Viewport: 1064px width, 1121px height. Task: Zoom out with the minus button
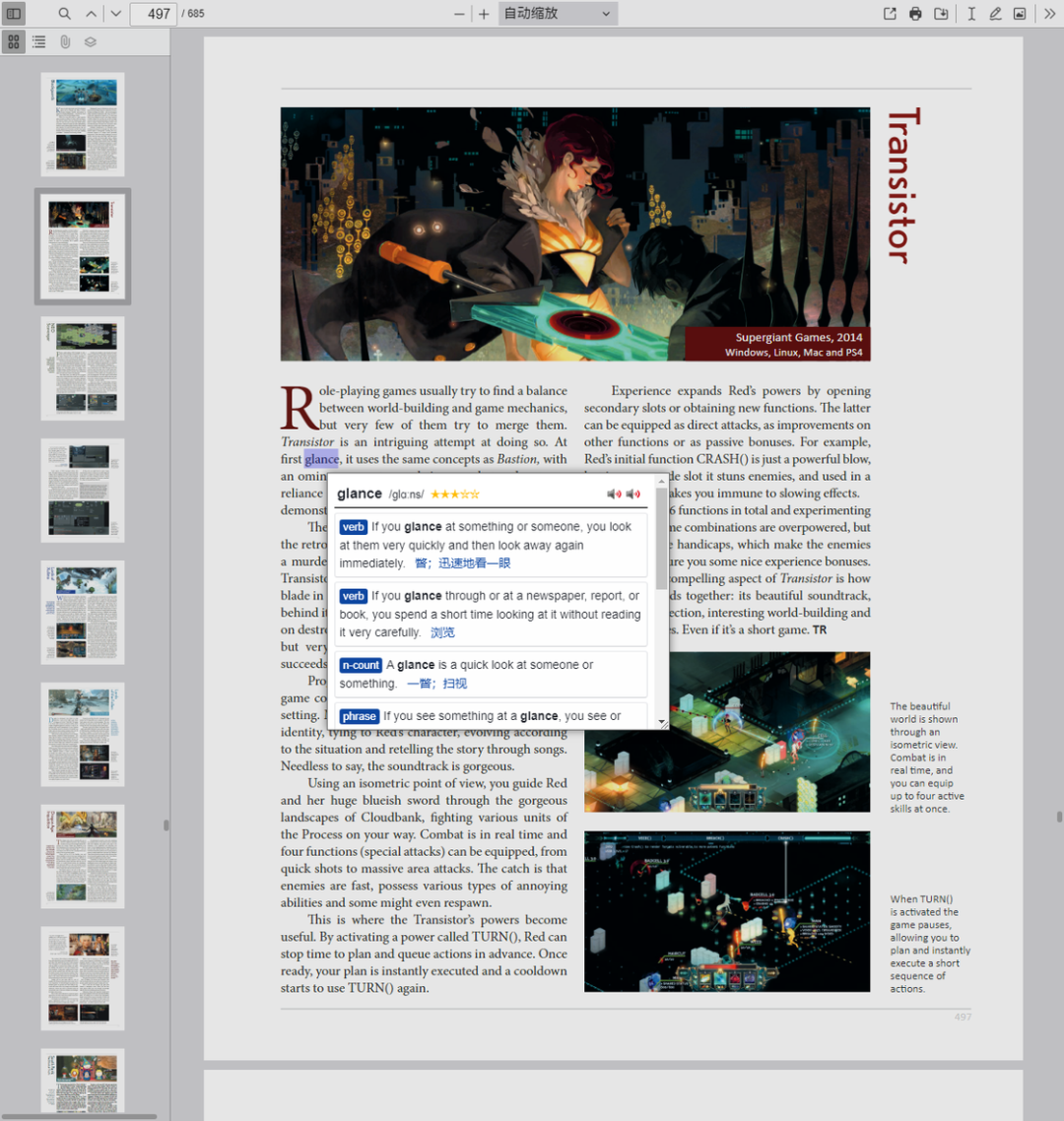[x=459, y=14]
